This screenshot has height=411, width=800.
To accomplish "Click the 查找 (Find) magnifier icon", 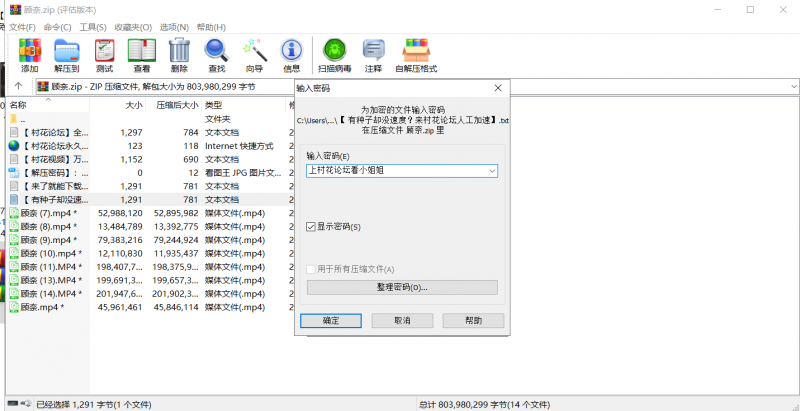I will [216, 54].
